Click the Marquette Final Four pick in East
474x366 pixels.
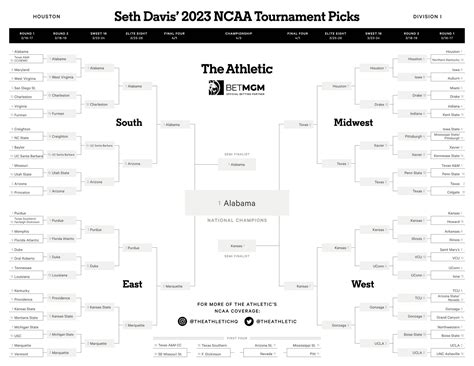175,286
